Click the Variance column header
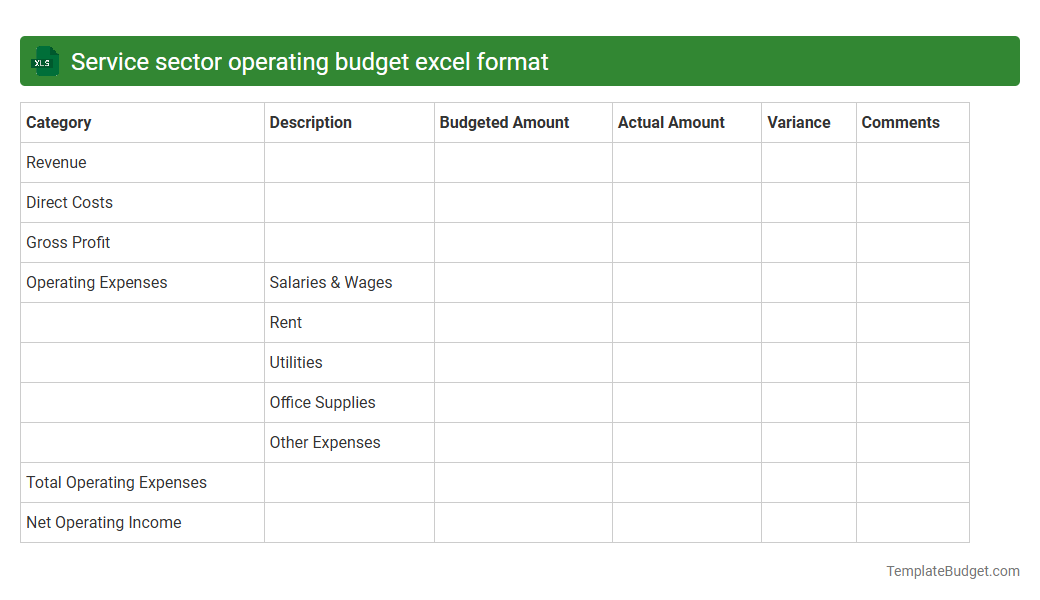1040x600 pixels. [799, 122]
